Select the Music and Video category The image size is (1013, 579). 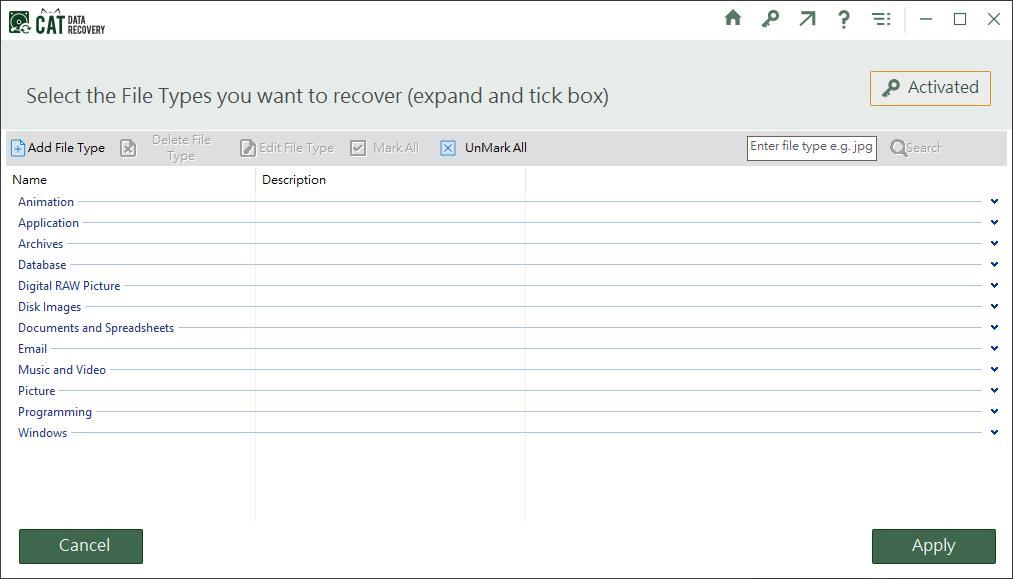coord(62,370)
